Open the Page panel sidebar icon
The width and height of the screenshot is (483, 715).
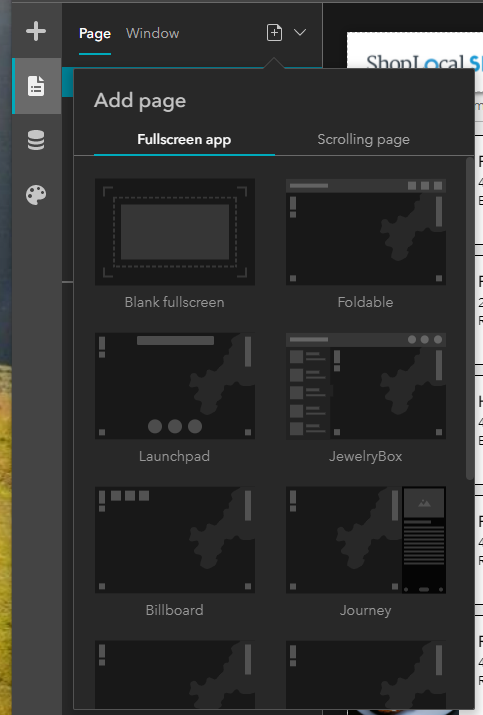[x=36, y=86]
